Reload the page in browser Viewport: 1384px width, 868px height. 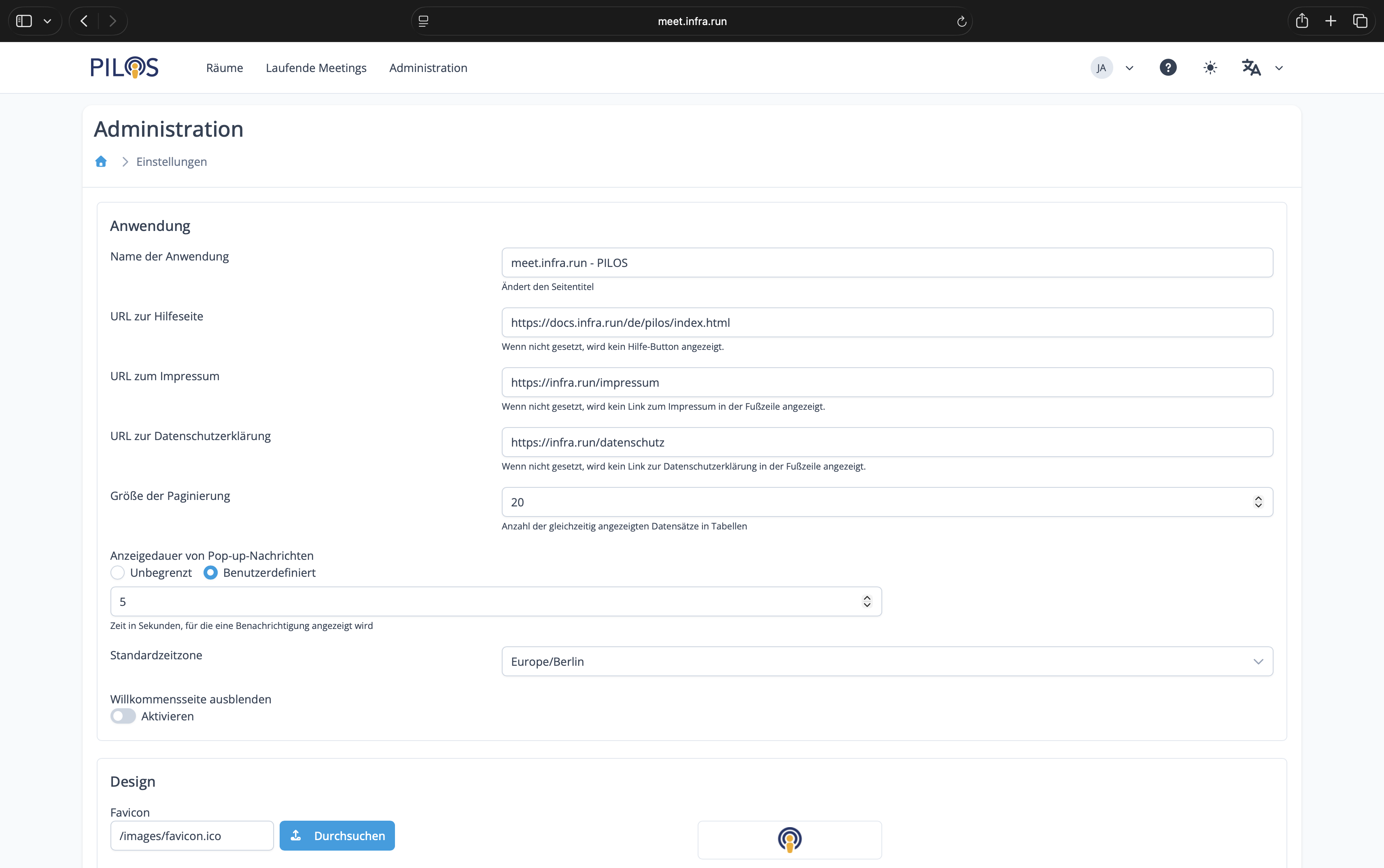point(962,21)
